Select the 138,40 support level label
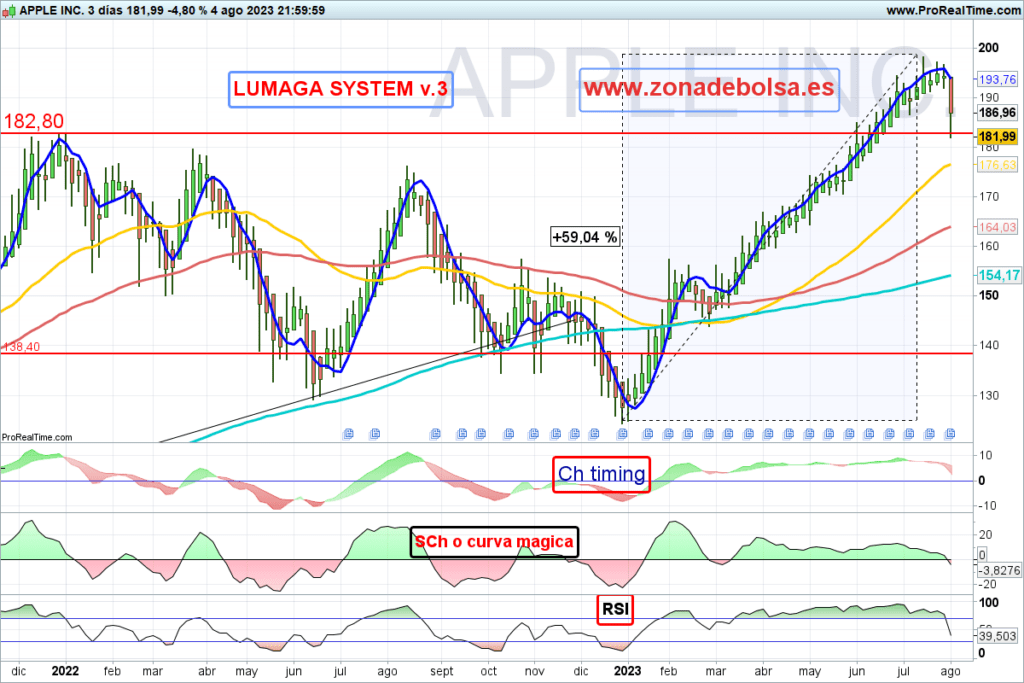This screenshot has width=1024, height=683. click(x=21, y=347)
